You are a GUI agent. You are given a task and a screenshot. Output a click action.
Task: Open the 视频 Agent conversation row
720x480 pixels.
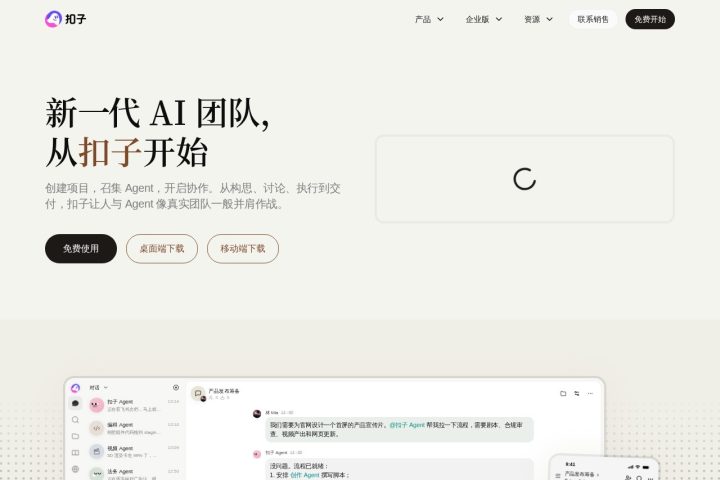(134, 451)
